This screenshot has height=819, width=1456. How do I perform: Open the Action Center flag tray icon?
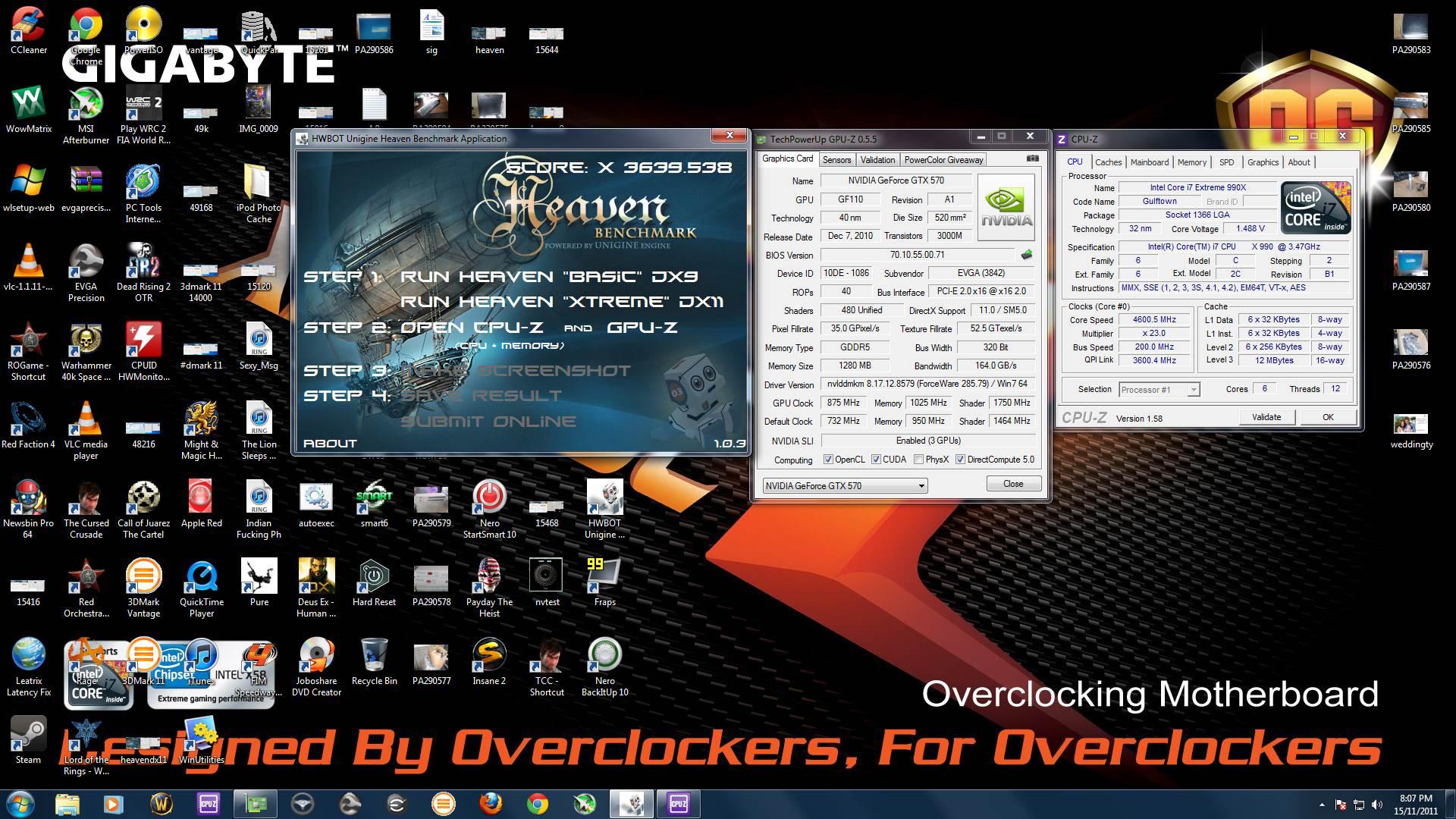1341,804
